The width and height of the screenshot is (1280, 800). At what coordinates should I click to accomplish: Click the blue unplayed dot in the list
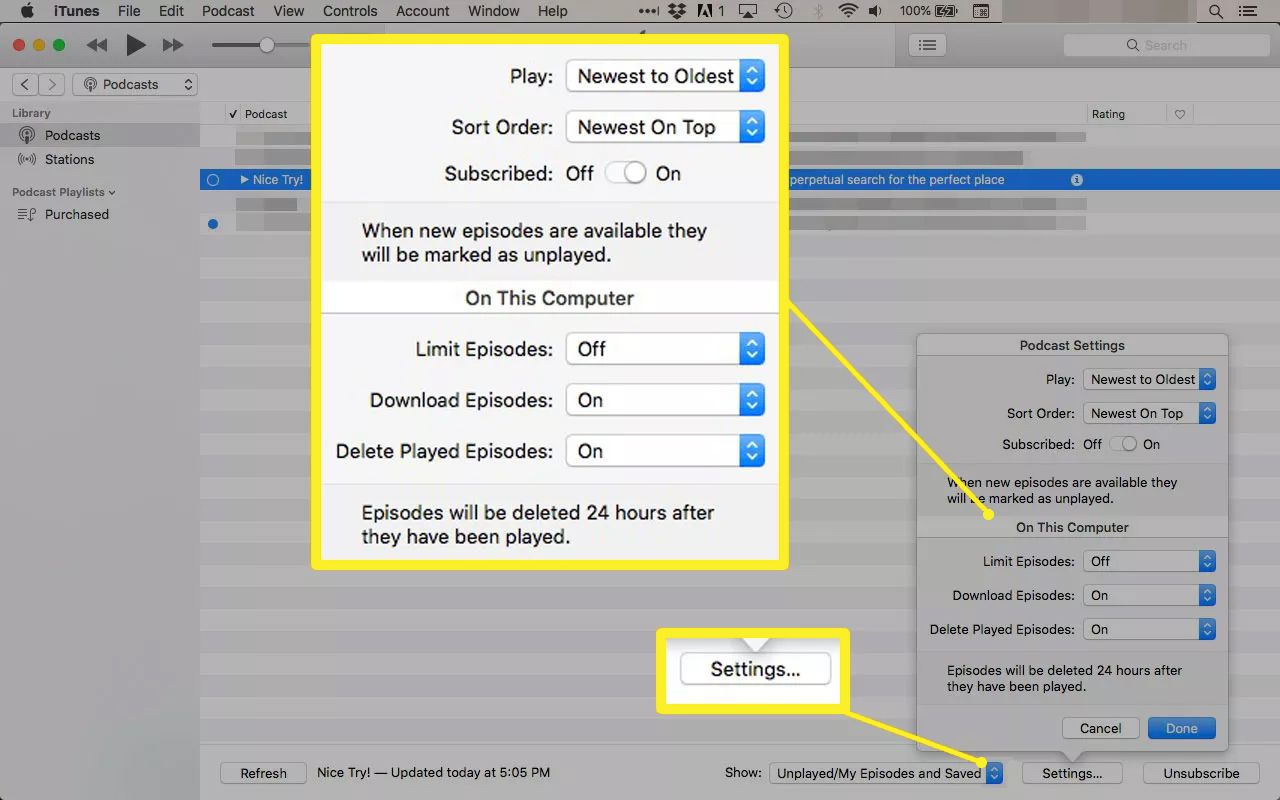213,224
